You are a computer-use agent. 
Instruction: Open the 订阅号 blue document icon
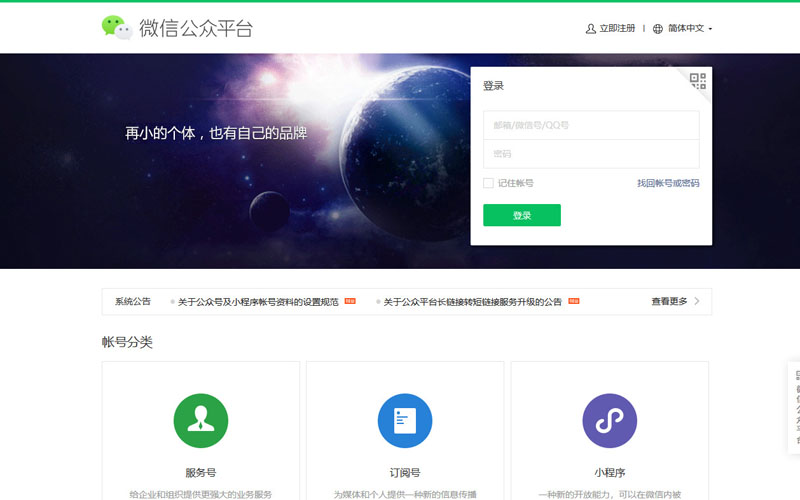(x=405, y=420)
